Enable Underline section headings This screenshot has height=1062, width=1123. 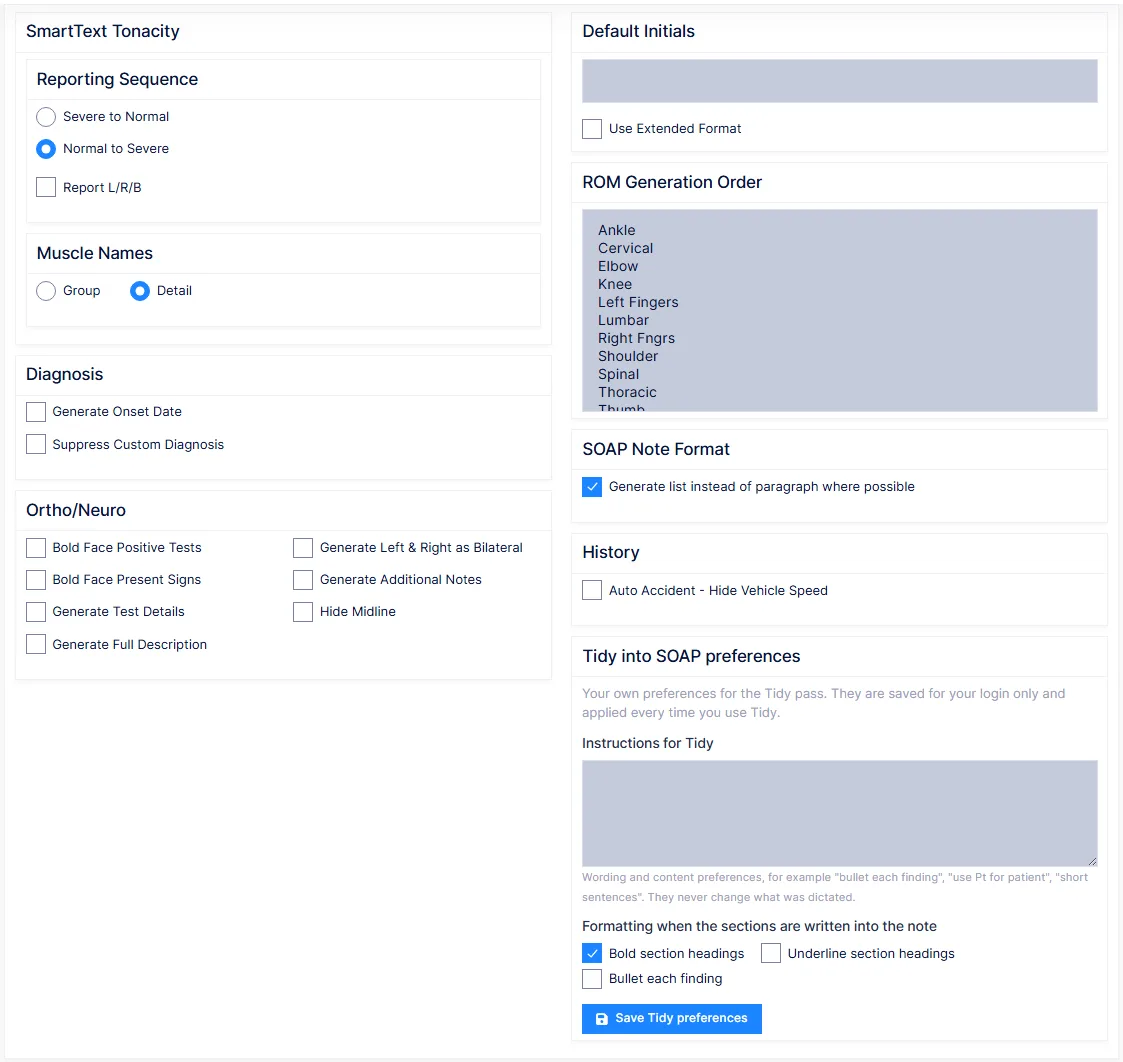771,953
